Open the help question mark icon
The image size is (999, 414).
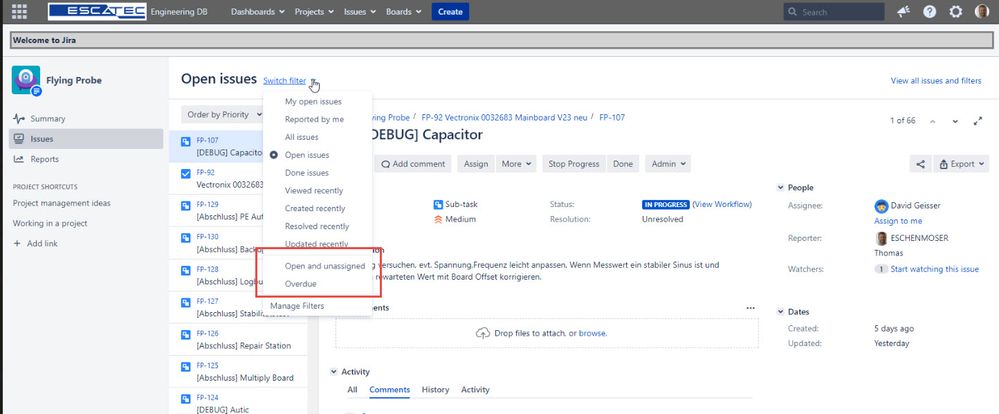pos(929,11)
